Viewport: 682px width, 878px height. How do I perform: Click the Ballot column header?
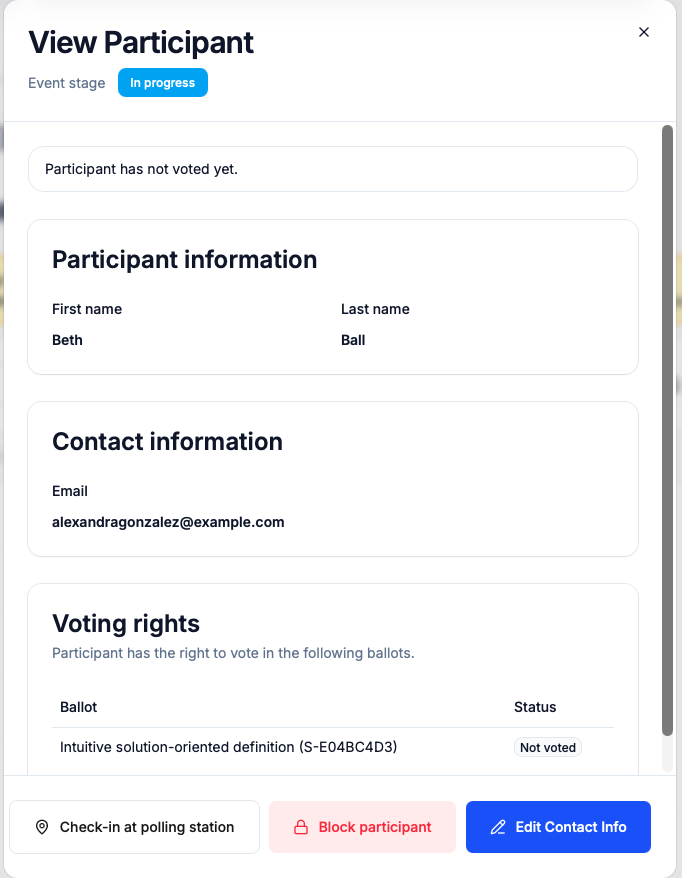point(79,707)
